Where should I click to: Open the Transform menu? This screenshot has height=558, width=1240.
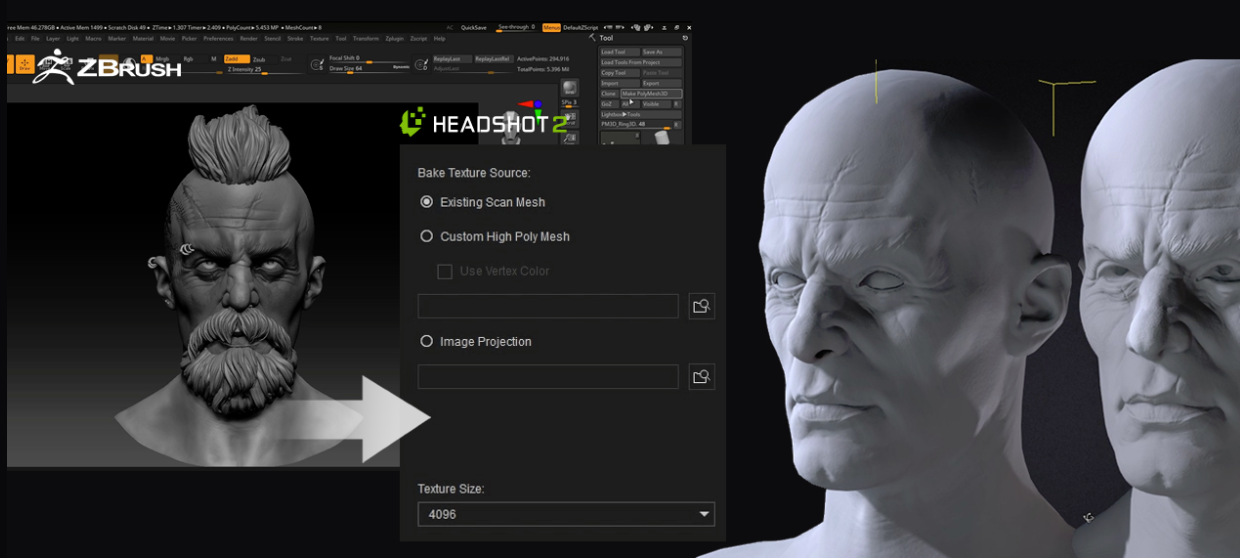click(x=366, y=39)
